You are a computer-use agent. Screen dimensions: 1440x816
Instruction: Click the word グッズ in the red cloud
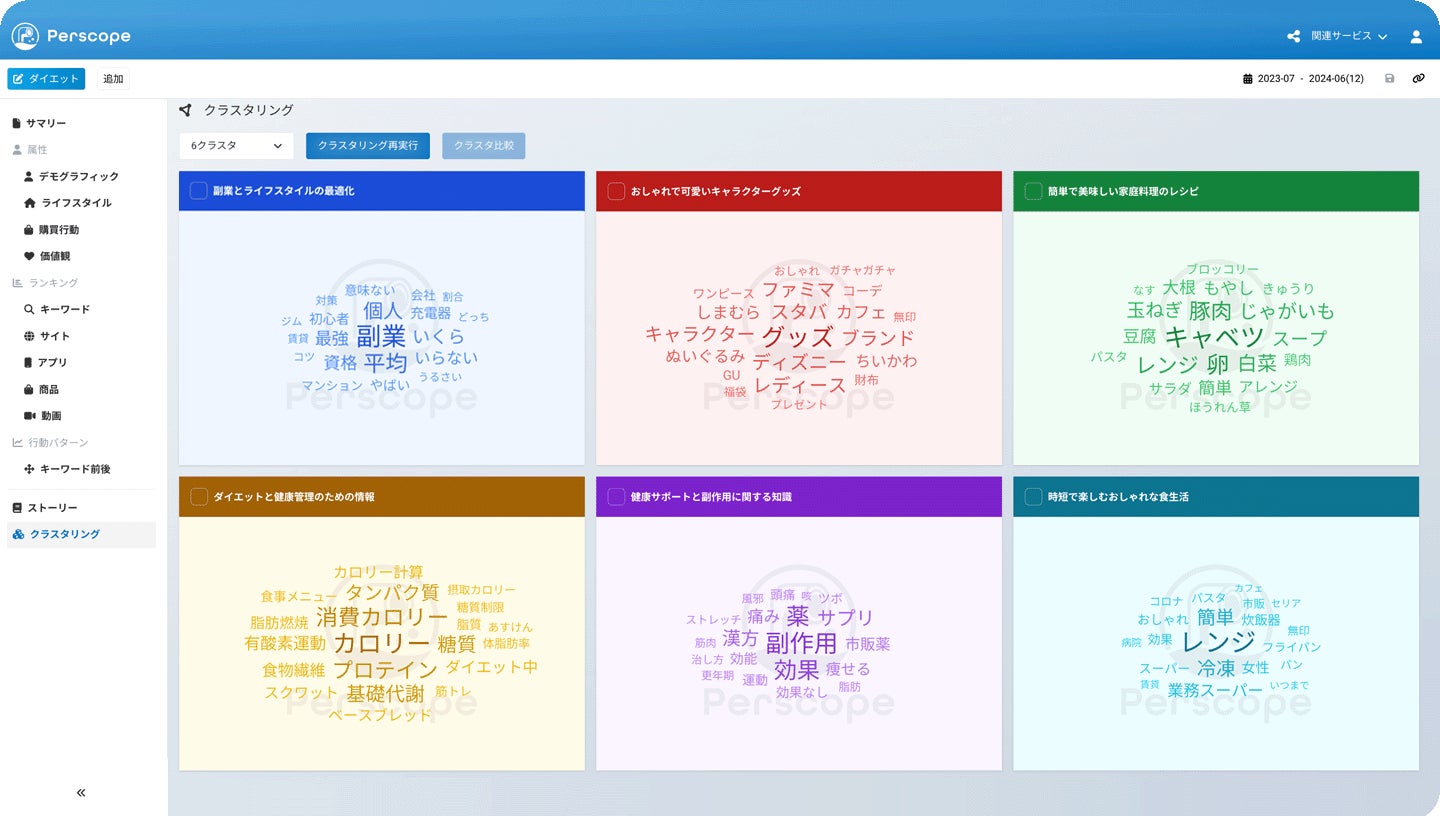[797, 337]
